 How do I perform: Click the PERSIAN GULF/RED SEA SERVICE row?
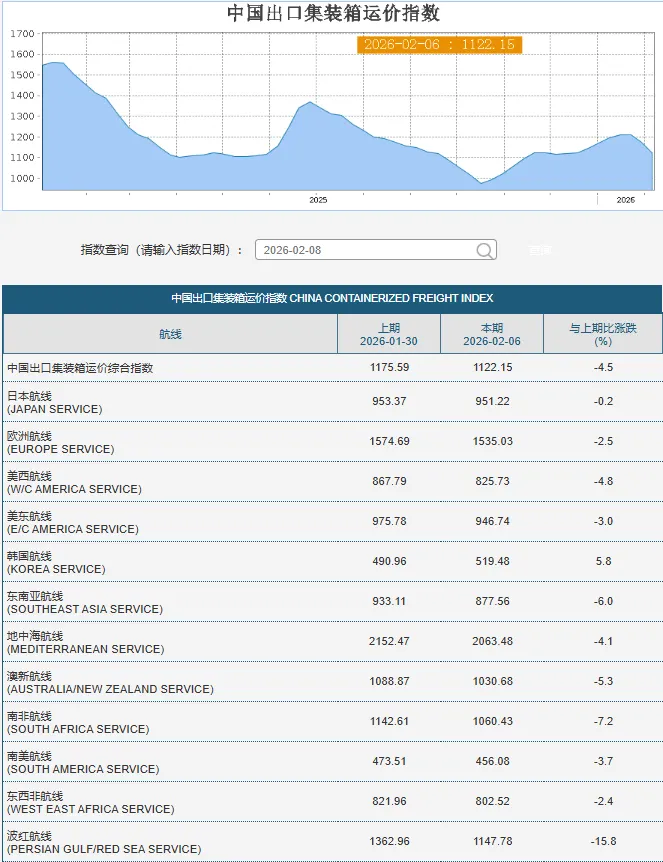tap(333, 842)
